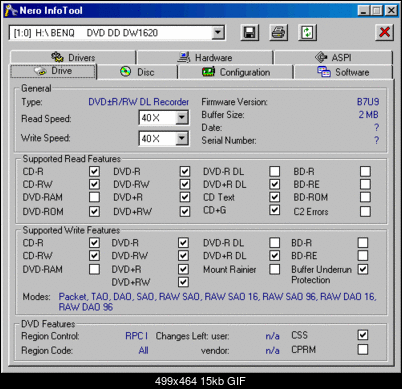Screen dimensions: 402x389
Task: Toggle DVD-RAM read feature checkbox
Action: pyautogui.click(x=94, y=197)
